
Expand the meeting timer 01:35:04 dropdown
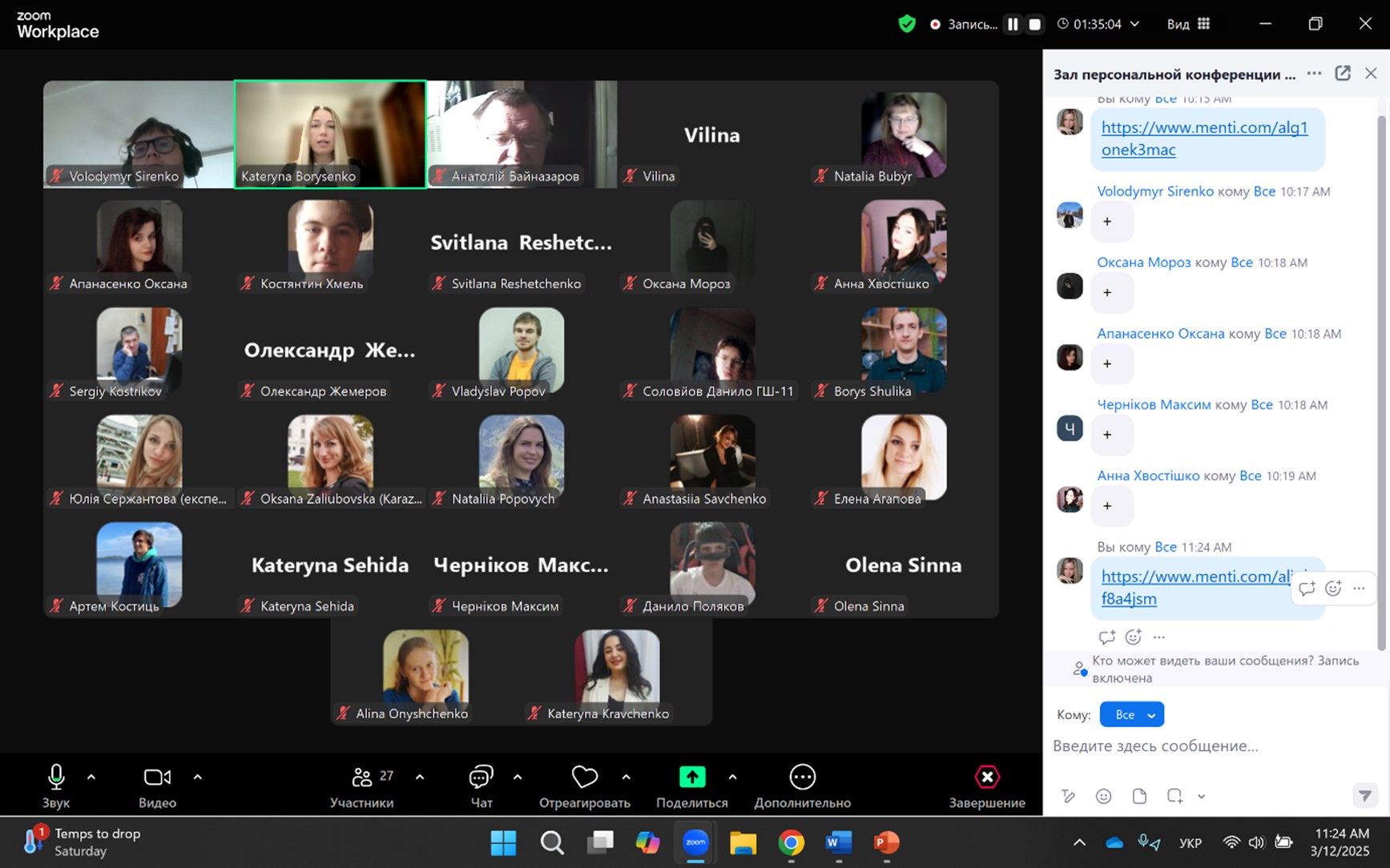coord(1134,24)
